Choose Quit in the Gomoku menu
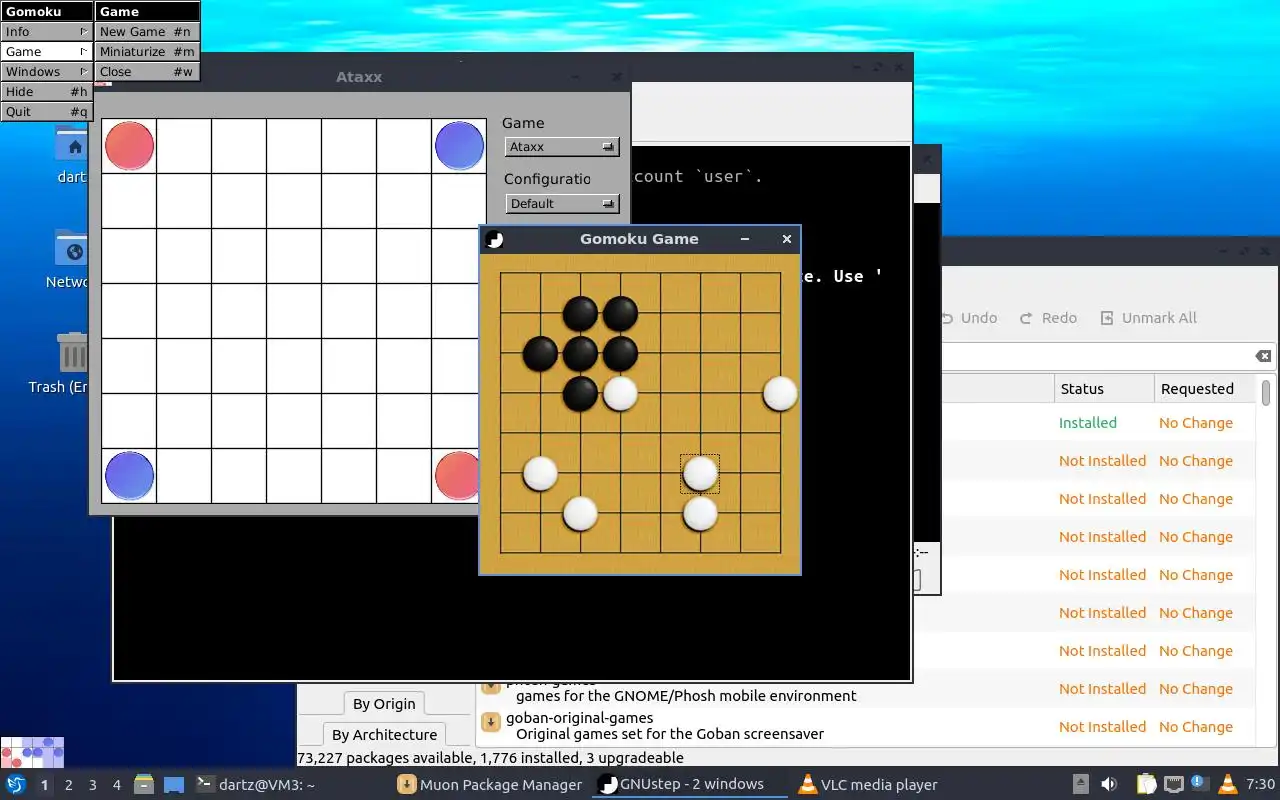Image resolution: width=1280 pixels, height=800 pixels. [x=46, y=111]
